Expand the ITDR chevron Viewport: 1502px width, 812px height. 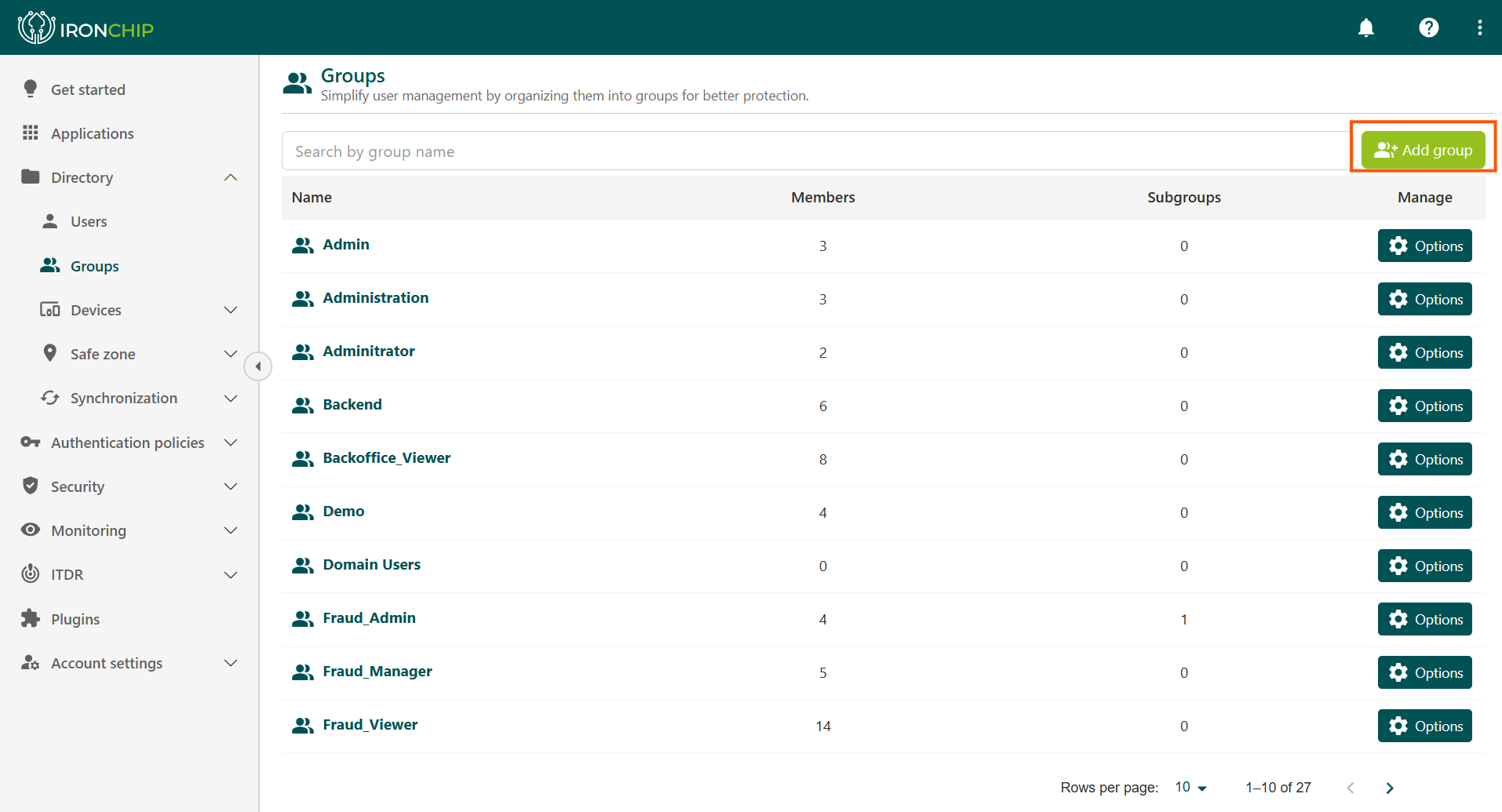[x=231, y=574]
